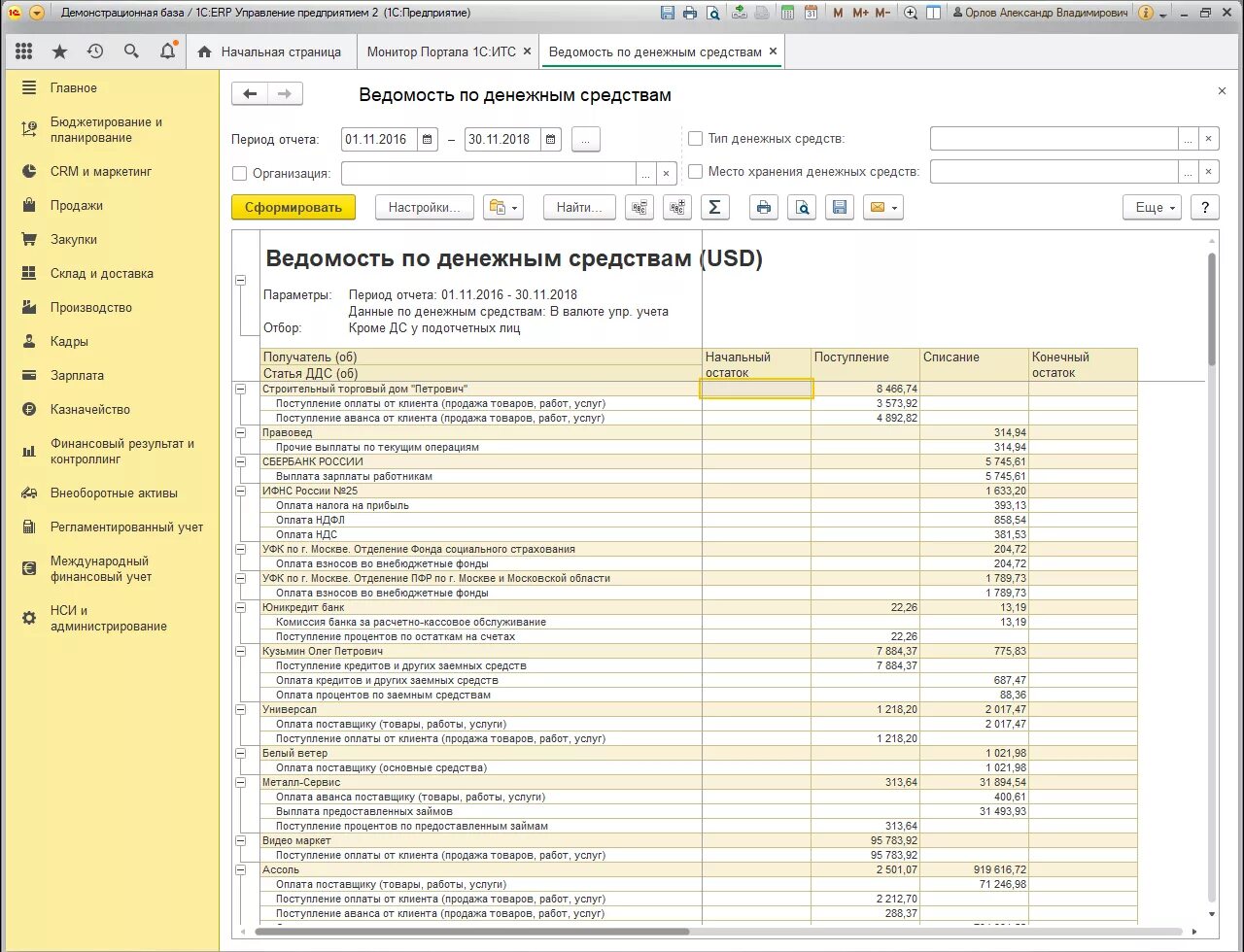Click the print icon in the title bar
Screen dimensions: 1244x952
(x=690, y=13)
